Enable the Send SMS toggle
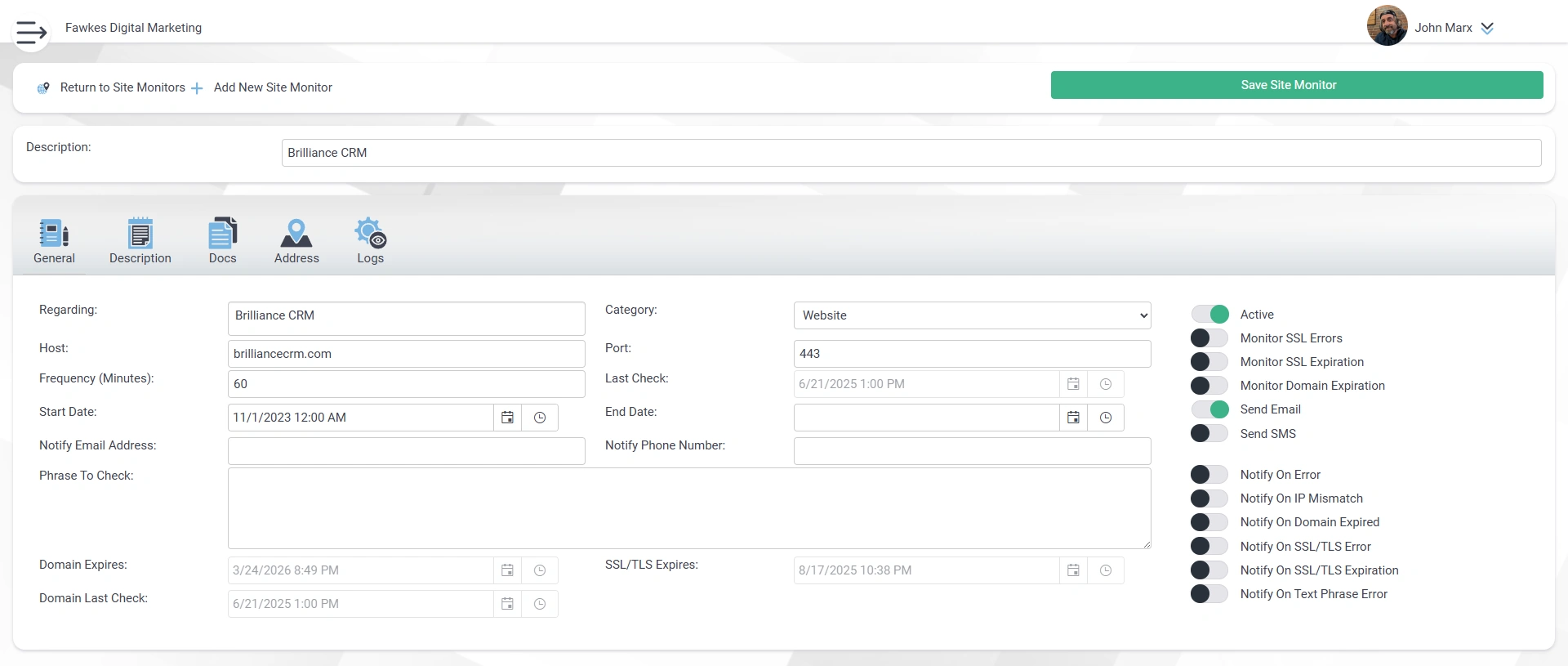The height and width of the screenshot is (666, 1568). click(x=1209, y=434)
